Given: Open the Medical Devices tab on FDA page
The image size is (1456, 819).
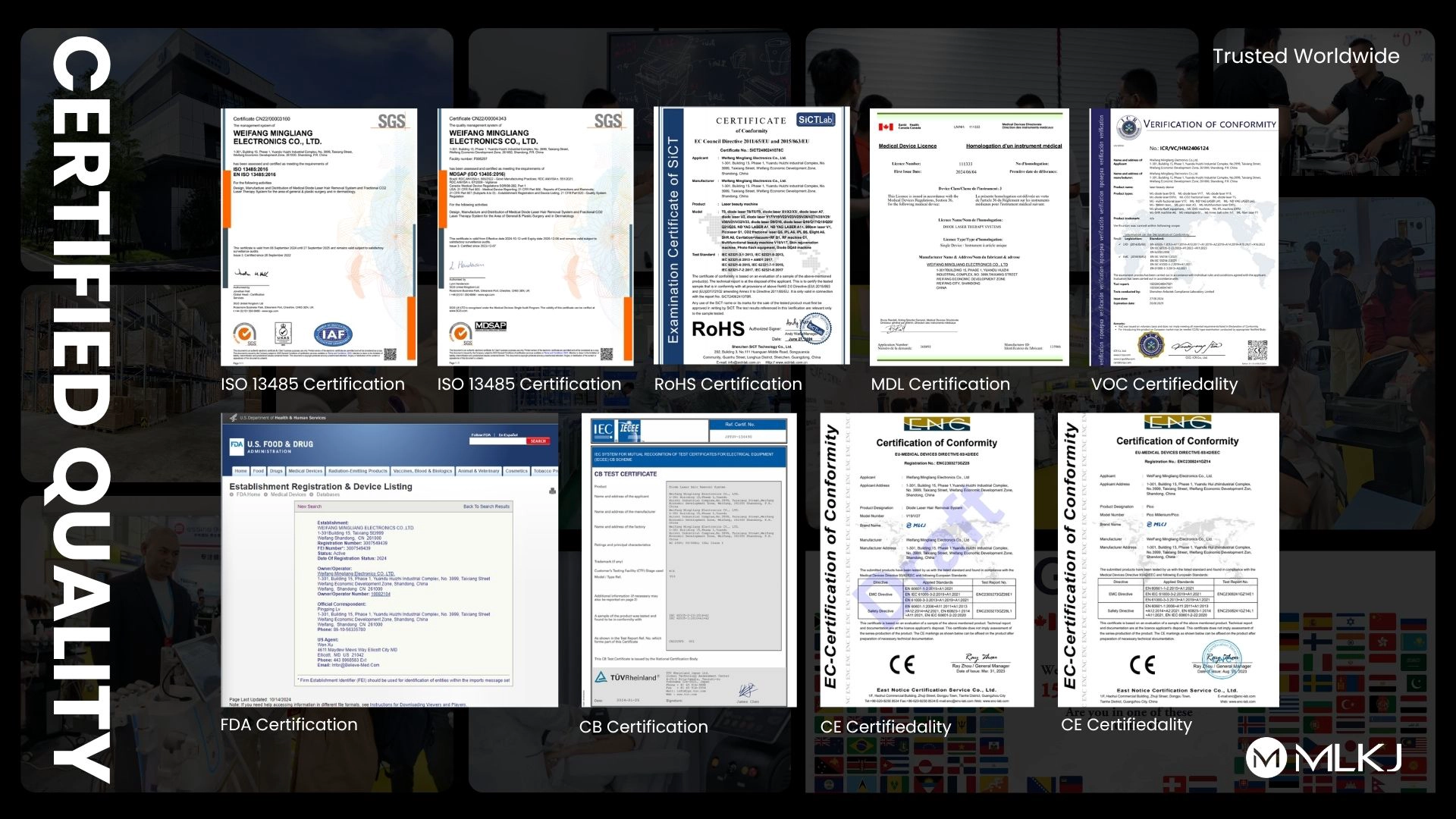Looking at the screenshot, I should 305,471.
